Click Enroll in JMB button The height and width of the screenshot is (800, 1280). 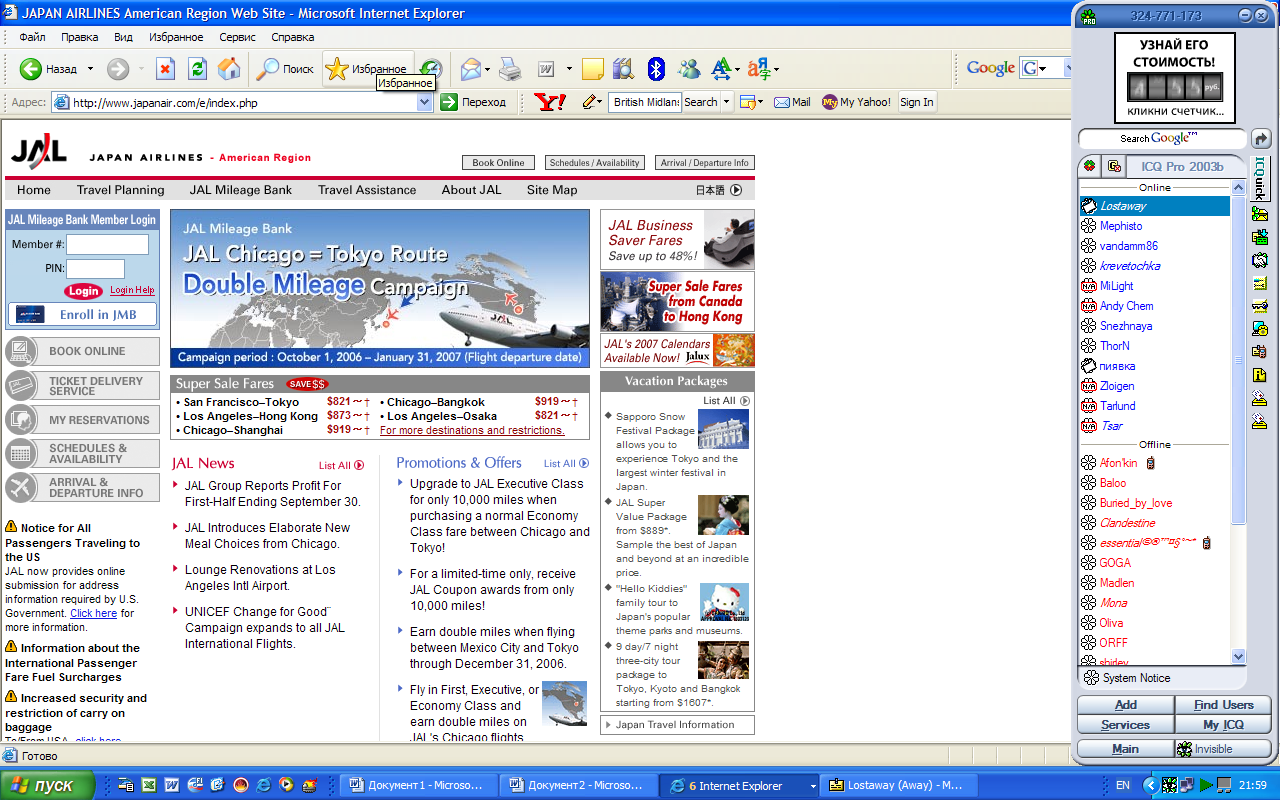[82, 314]
